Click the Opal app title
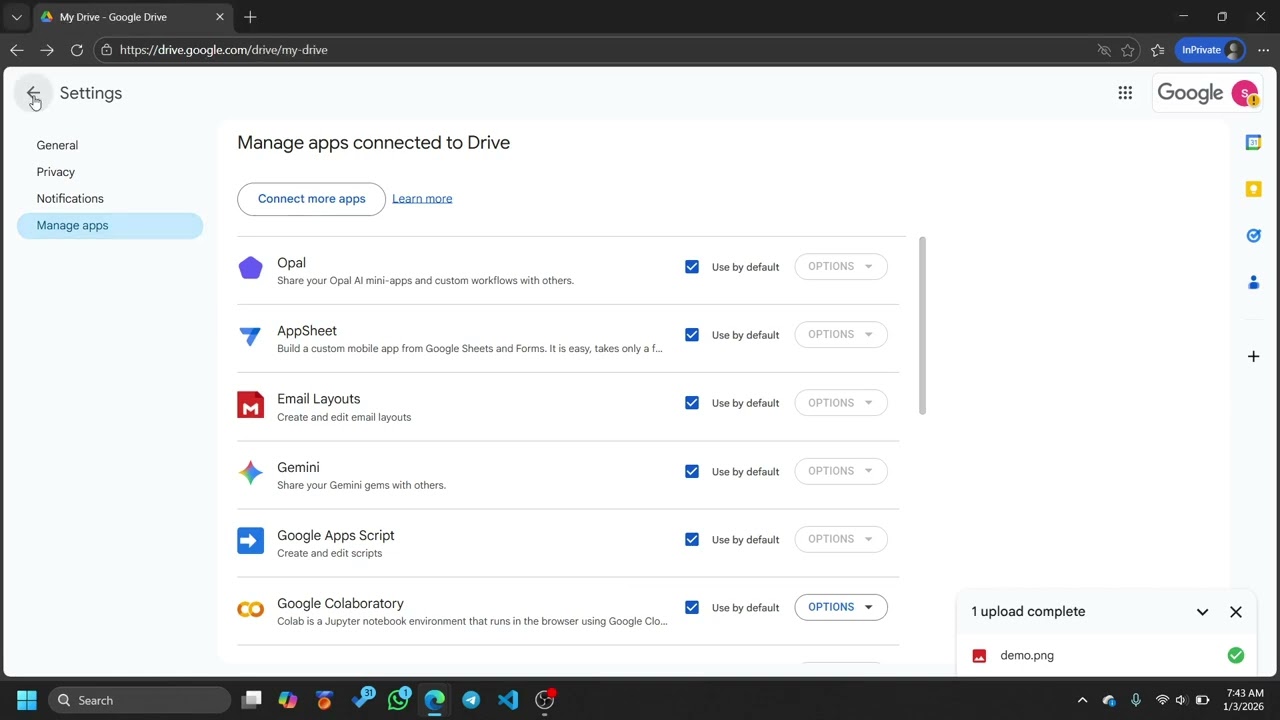 coord(291,263)
